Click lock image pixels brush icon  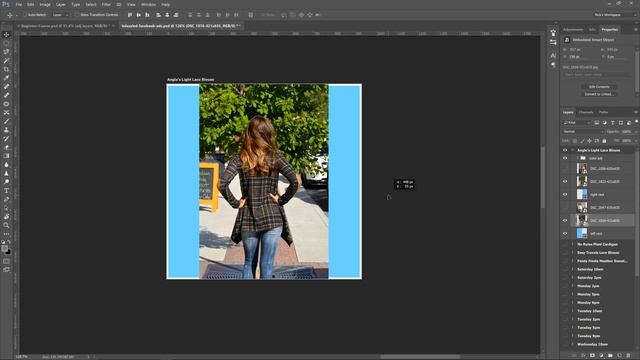point(582,141)
